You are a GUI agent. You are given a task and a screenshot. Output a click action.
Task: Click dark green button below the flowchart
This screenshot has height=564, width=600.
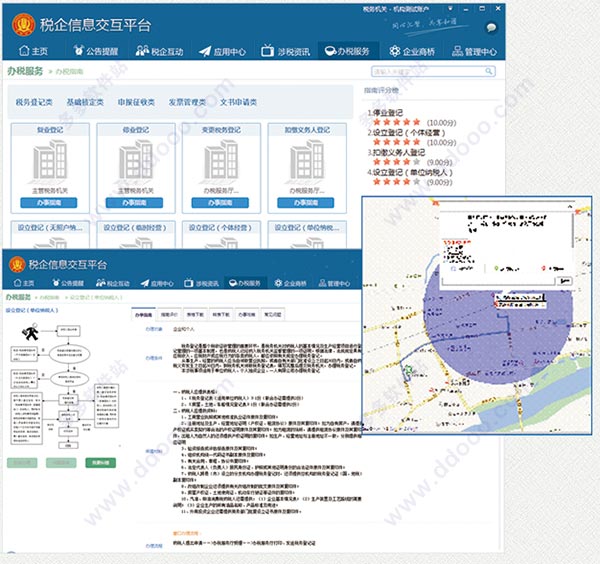101,463
